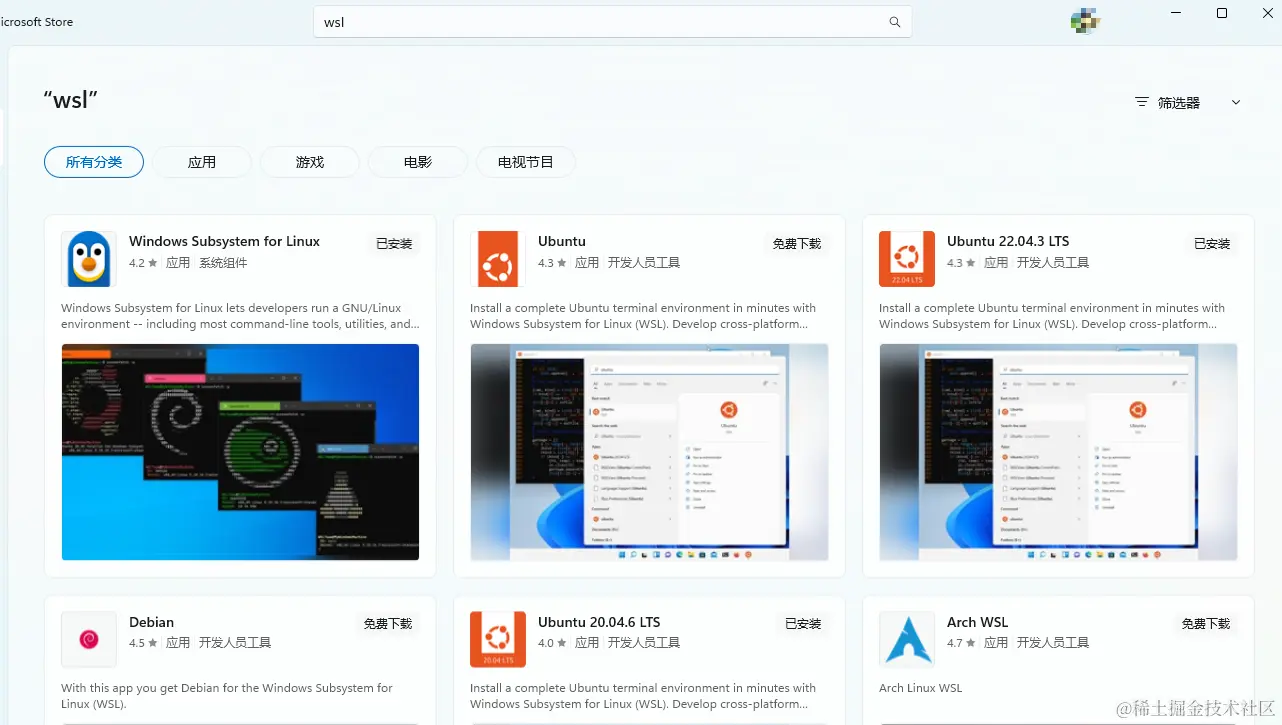Click the 电视节目 filter chip
Image resolution: width=1282 pixels, height=725 pixels.
(x=526, y=161)
